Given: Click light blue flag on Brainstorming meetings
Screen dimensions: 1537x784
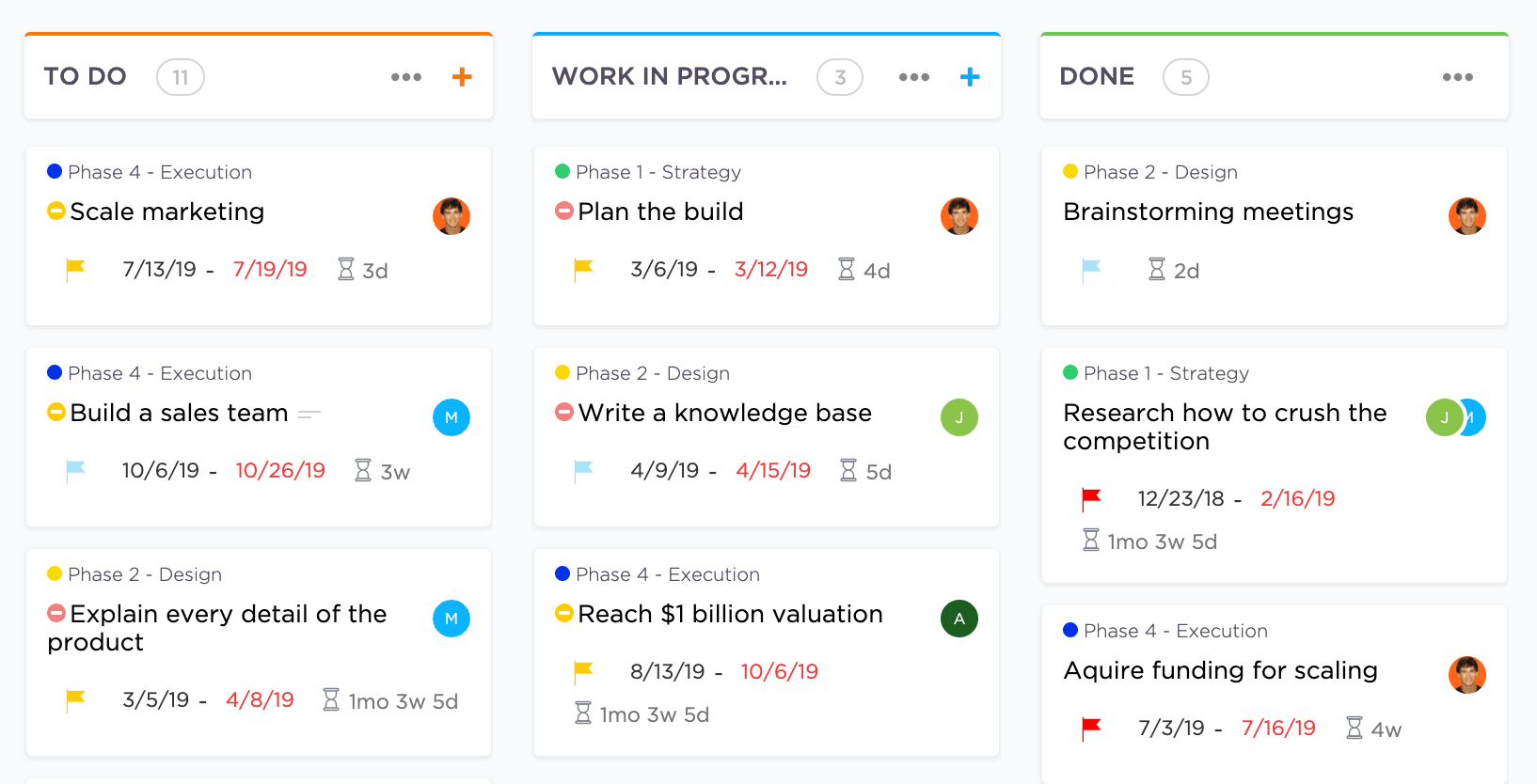Looking at the screenshot, I should click(1091, 270).
